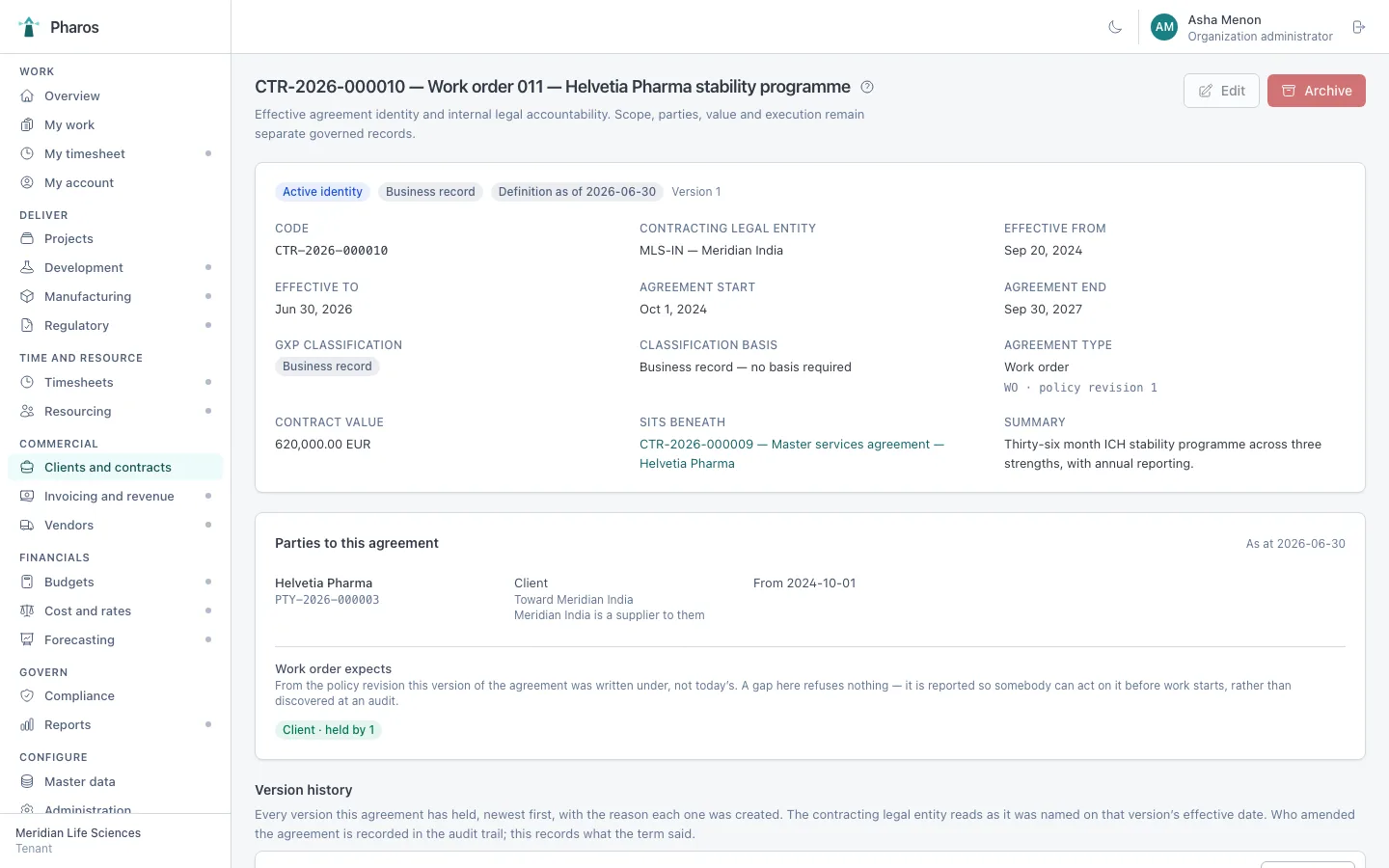
Task: Open the Timesheets menu item
Action: (116, 383)
